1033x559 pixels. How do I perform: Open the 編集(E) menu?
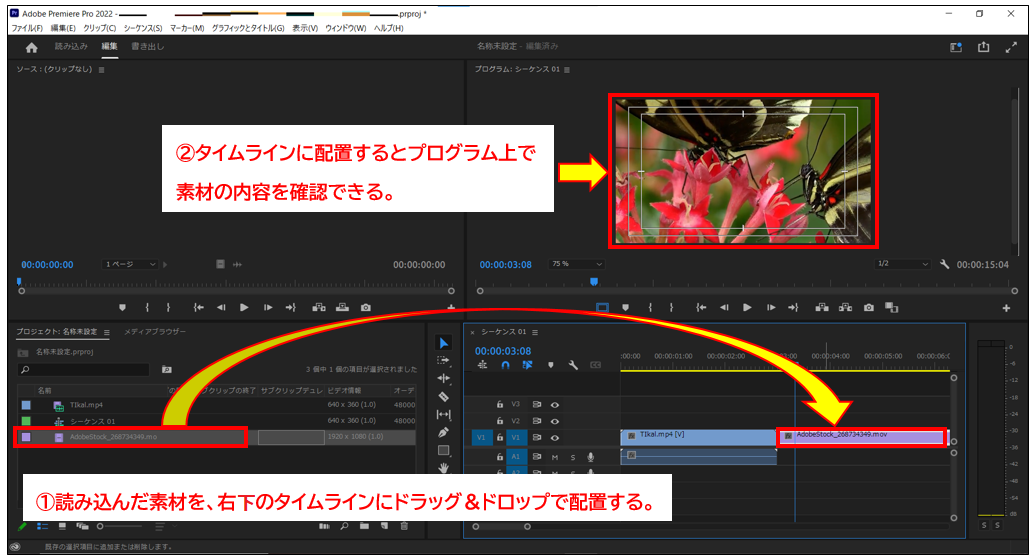coord(63,28)
